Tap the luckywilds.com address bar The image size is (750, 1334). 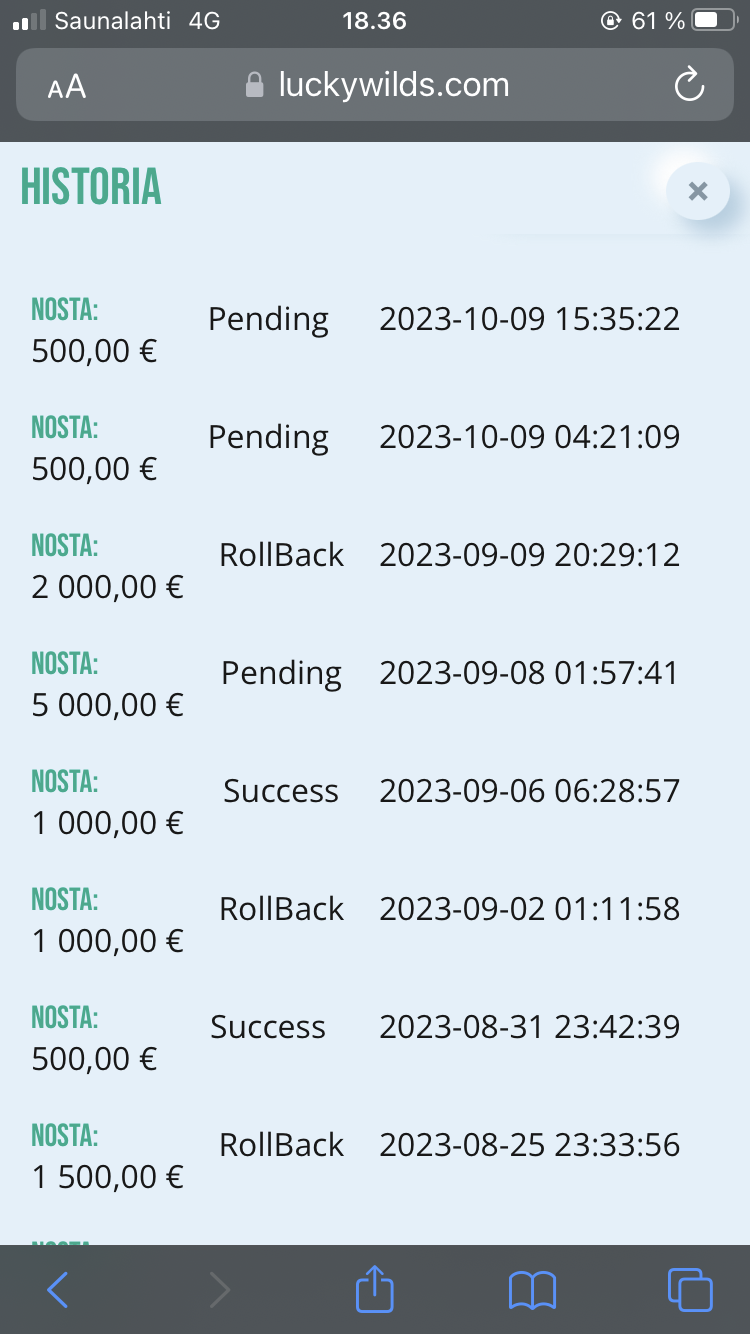(x=375, y=85)
